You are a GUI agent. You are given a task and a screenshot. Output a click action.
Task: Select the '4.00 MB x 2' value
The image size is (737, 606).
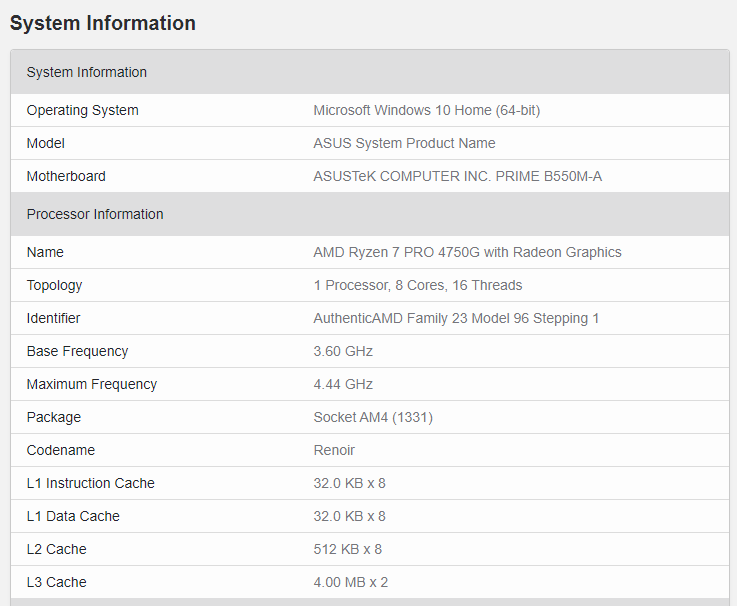tap(351, 582)
